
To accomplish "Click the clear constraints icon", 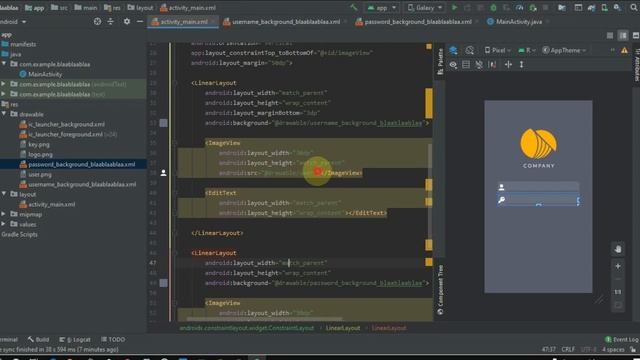I will 492,64.
